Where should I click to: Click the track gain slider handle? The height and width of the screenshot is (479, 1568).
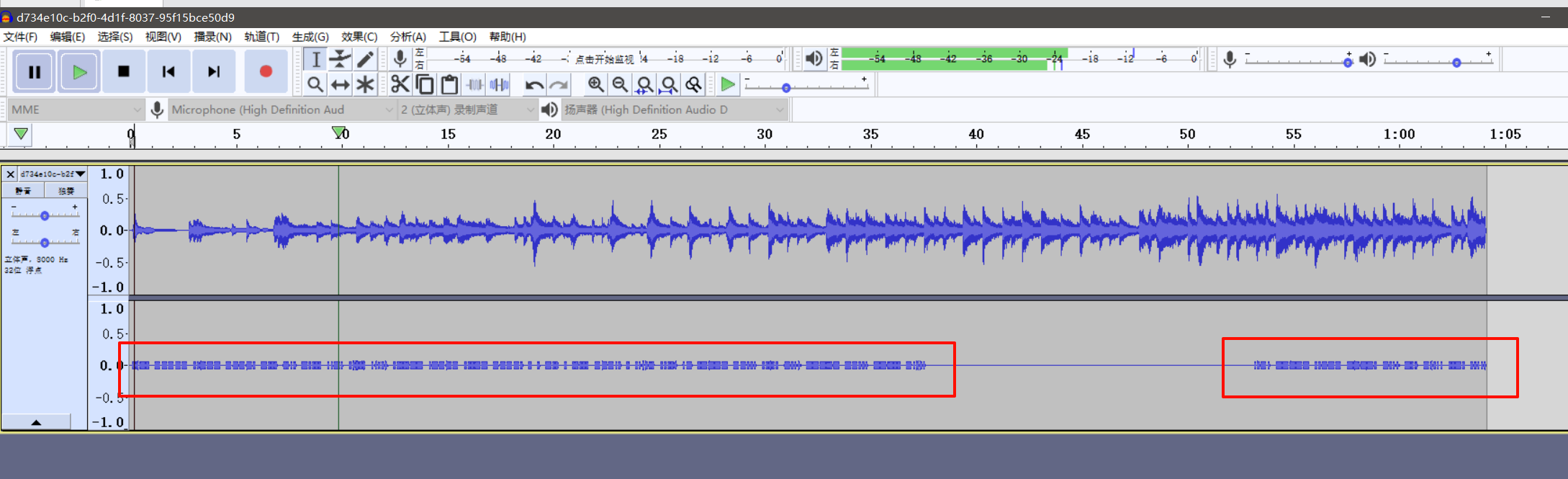(45, 215)
